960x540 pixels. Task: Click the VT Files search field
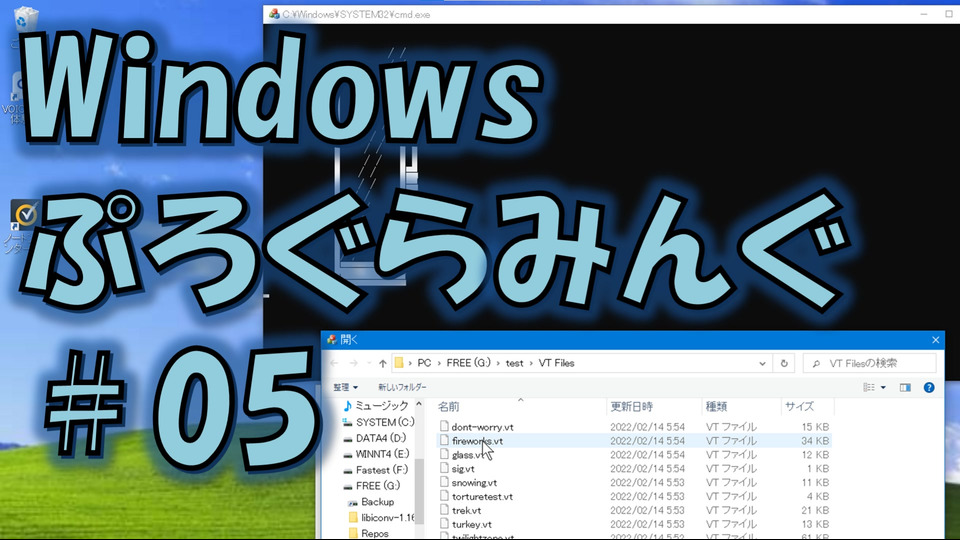[869, 364]
